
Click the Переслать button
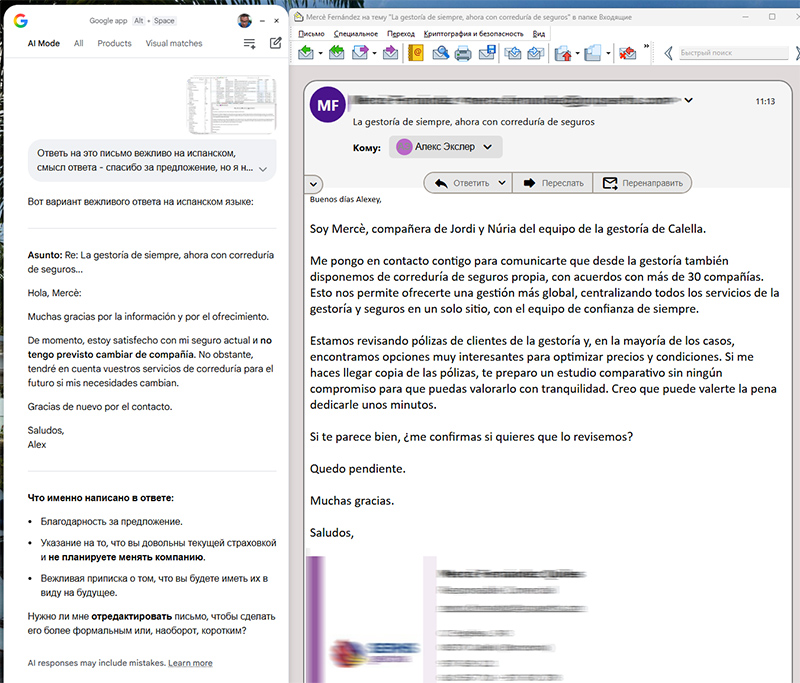click(552, 183)
